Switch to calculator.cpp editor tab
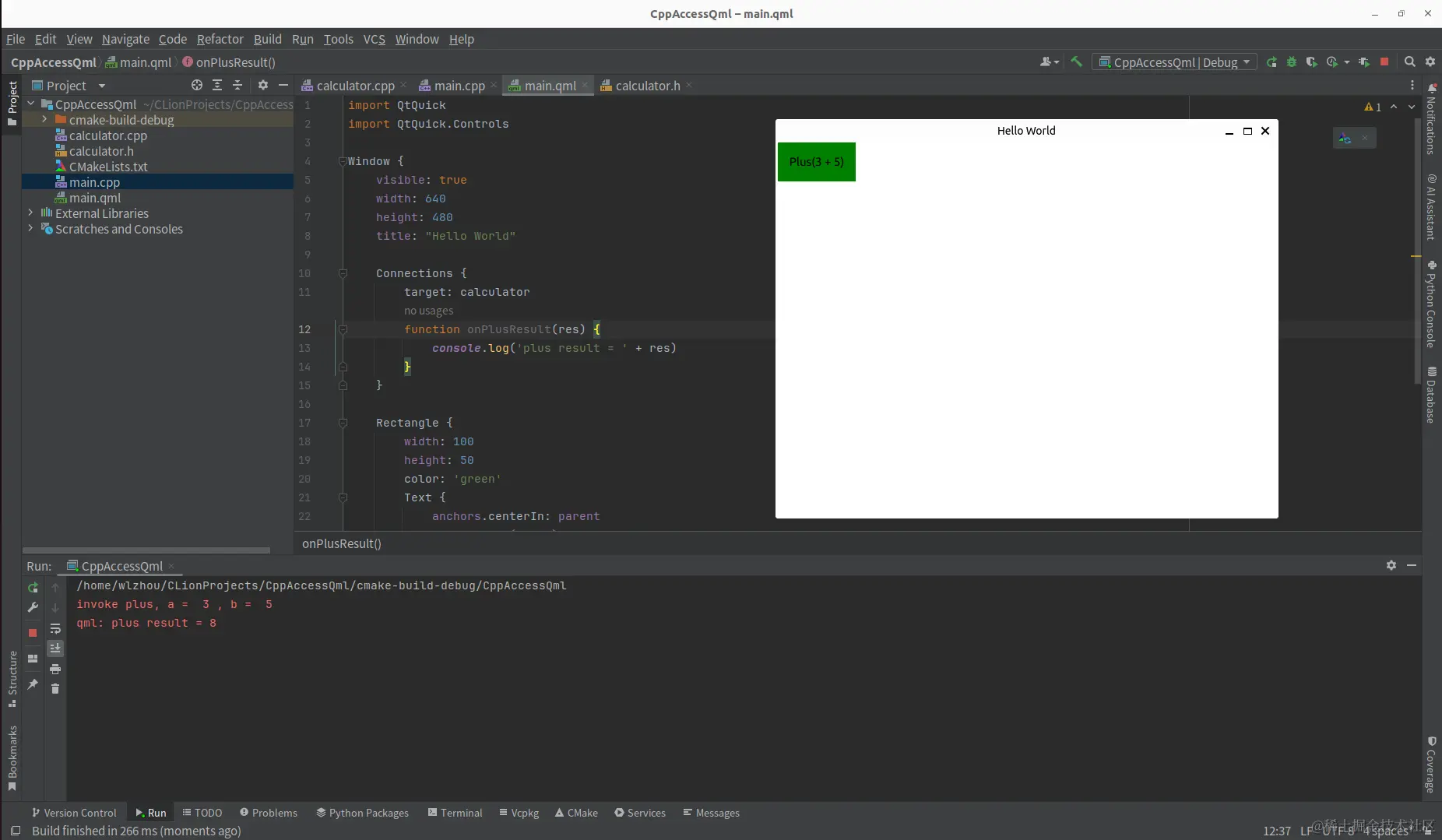This screenshot has width=1442, height=840. (x=355, y=86)
